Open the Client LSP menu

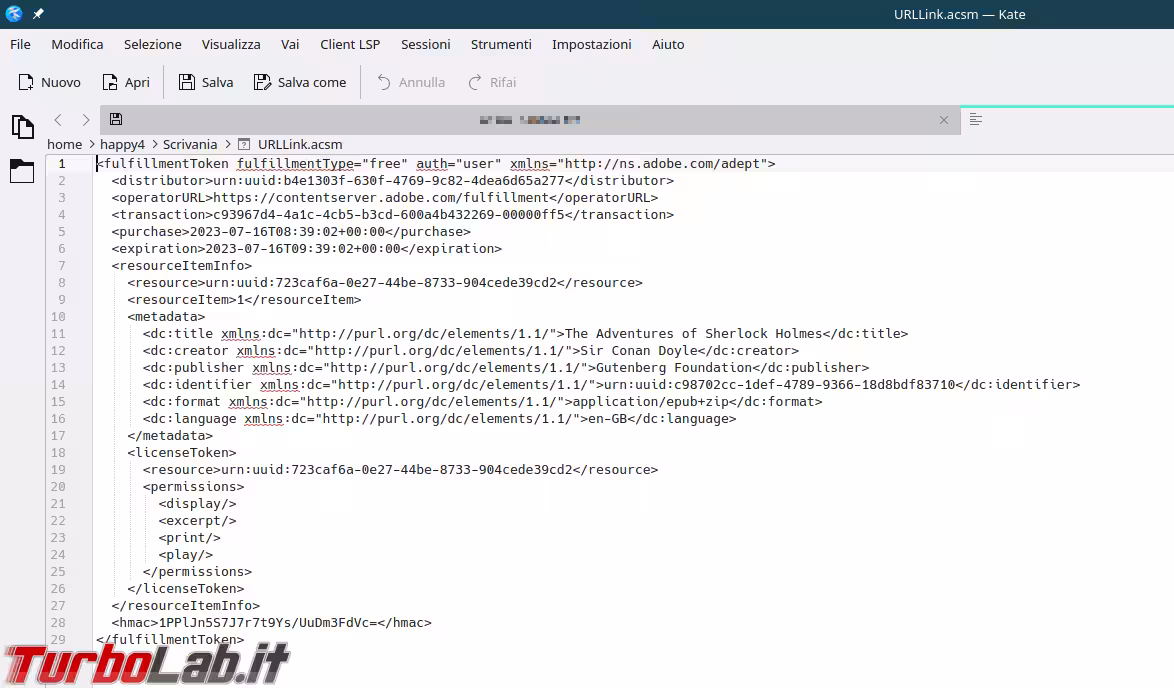click(350, 44)
